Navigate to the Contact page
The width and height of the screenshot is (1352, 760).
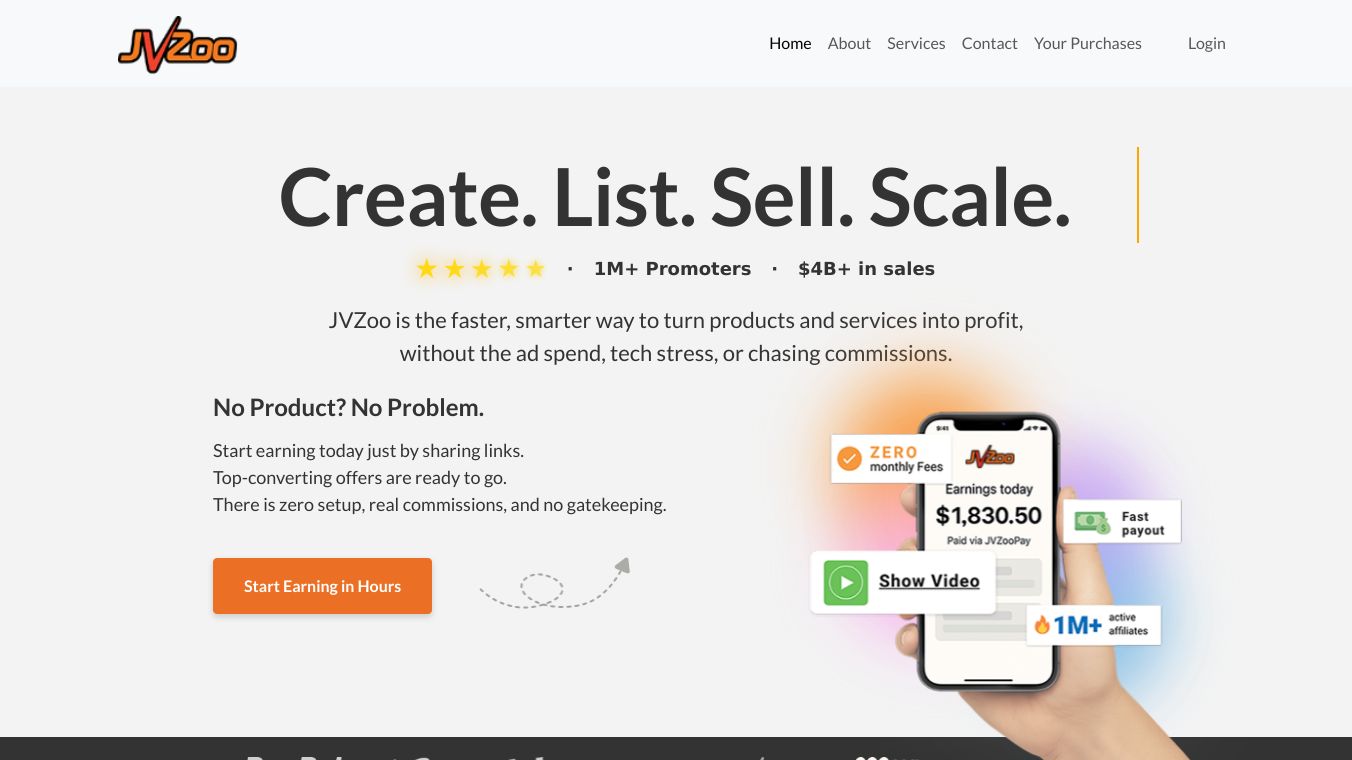[989, 44]
